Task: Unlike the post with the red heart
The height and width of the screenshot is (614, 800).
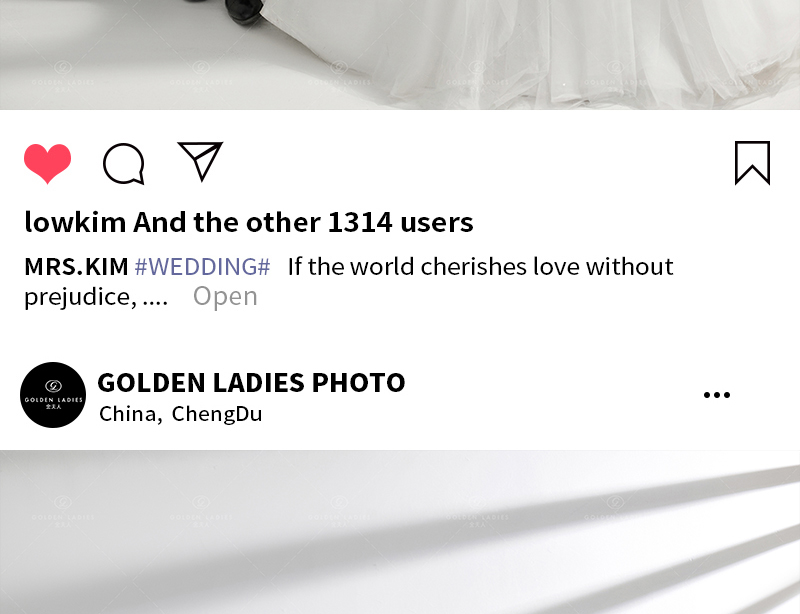Action: [x=47, y=163]
